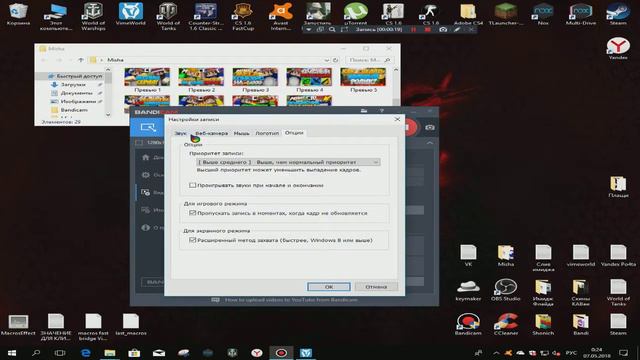Viewport: 640px width, 360px height.
Task: Collapse Bandicam panel with the chevron
Action: click(x=430, y=143)
